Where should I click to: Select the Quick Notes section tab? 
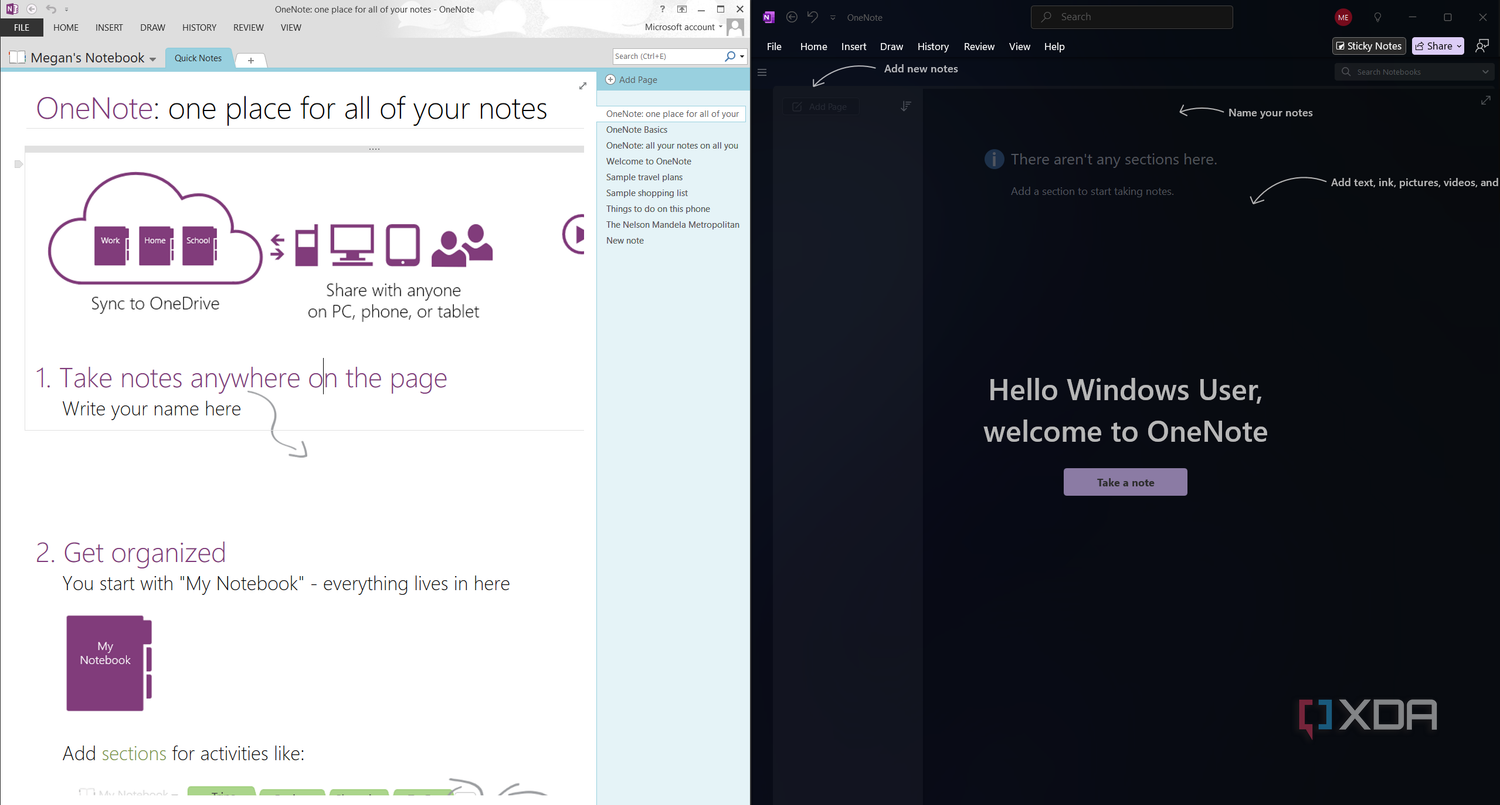click(198, 58)
